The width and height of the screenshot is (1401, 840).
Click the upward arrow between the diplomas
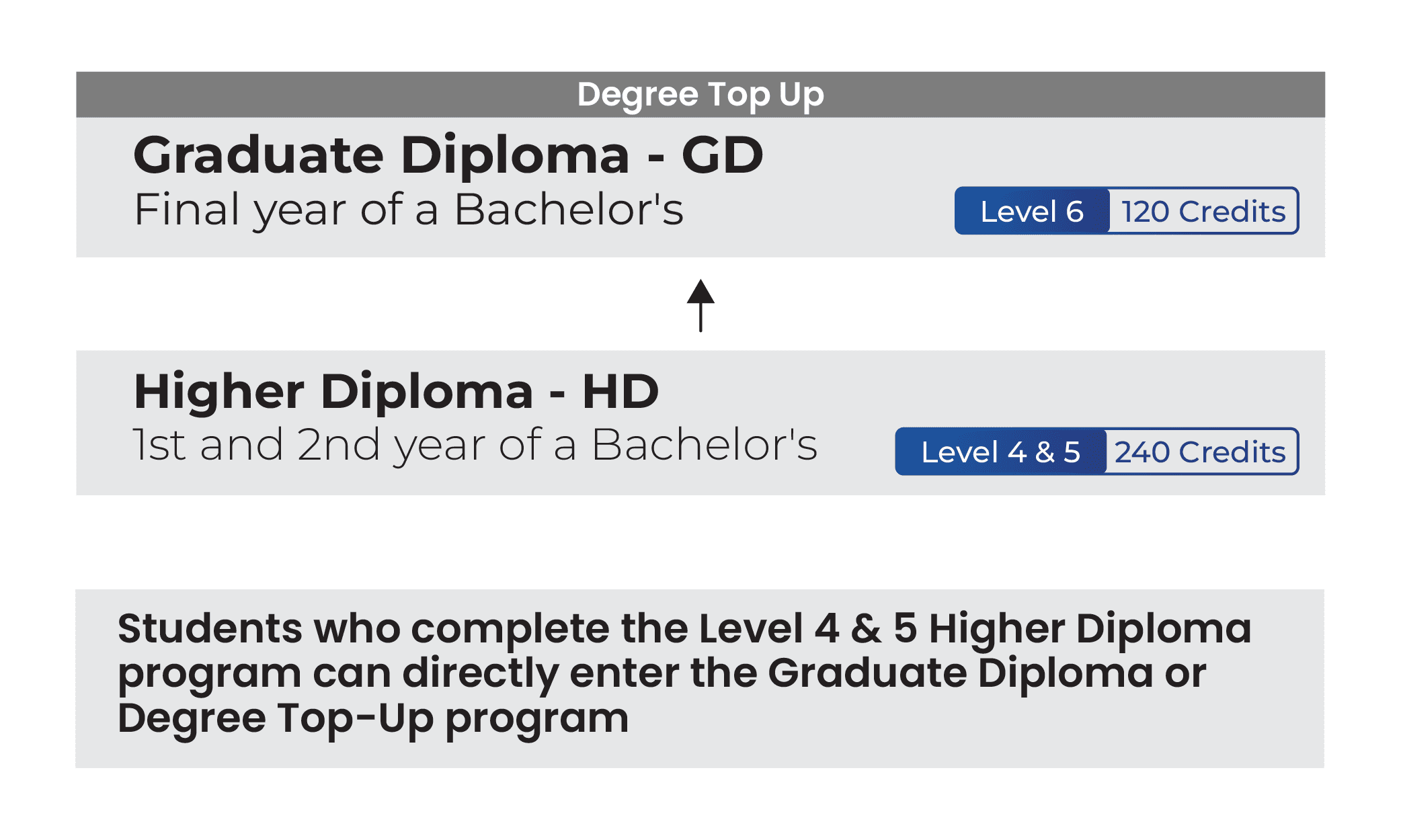(700, 304)
